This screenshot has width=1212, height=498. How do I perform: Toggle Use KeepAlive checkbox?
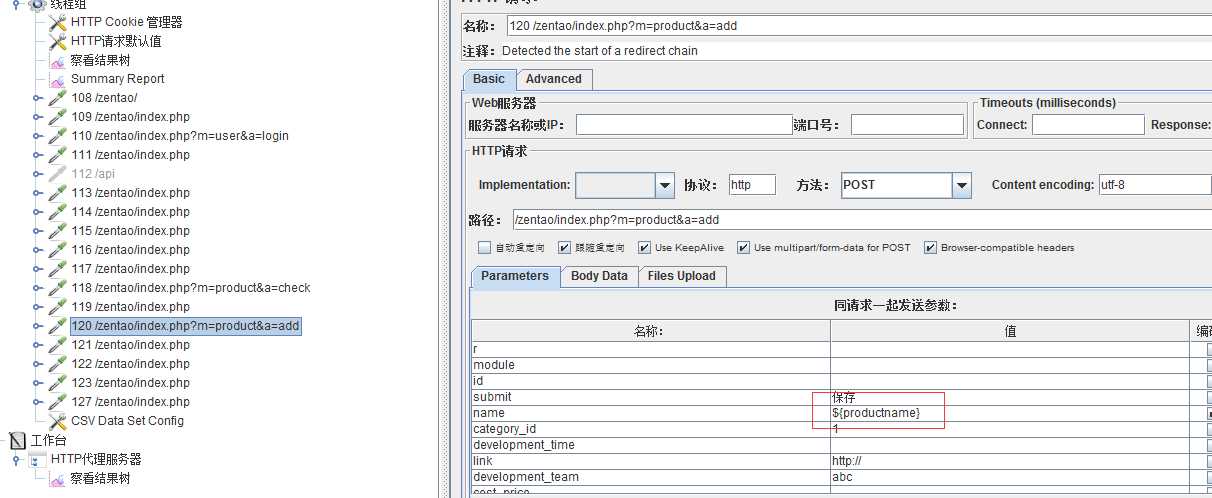click(644, 248)
